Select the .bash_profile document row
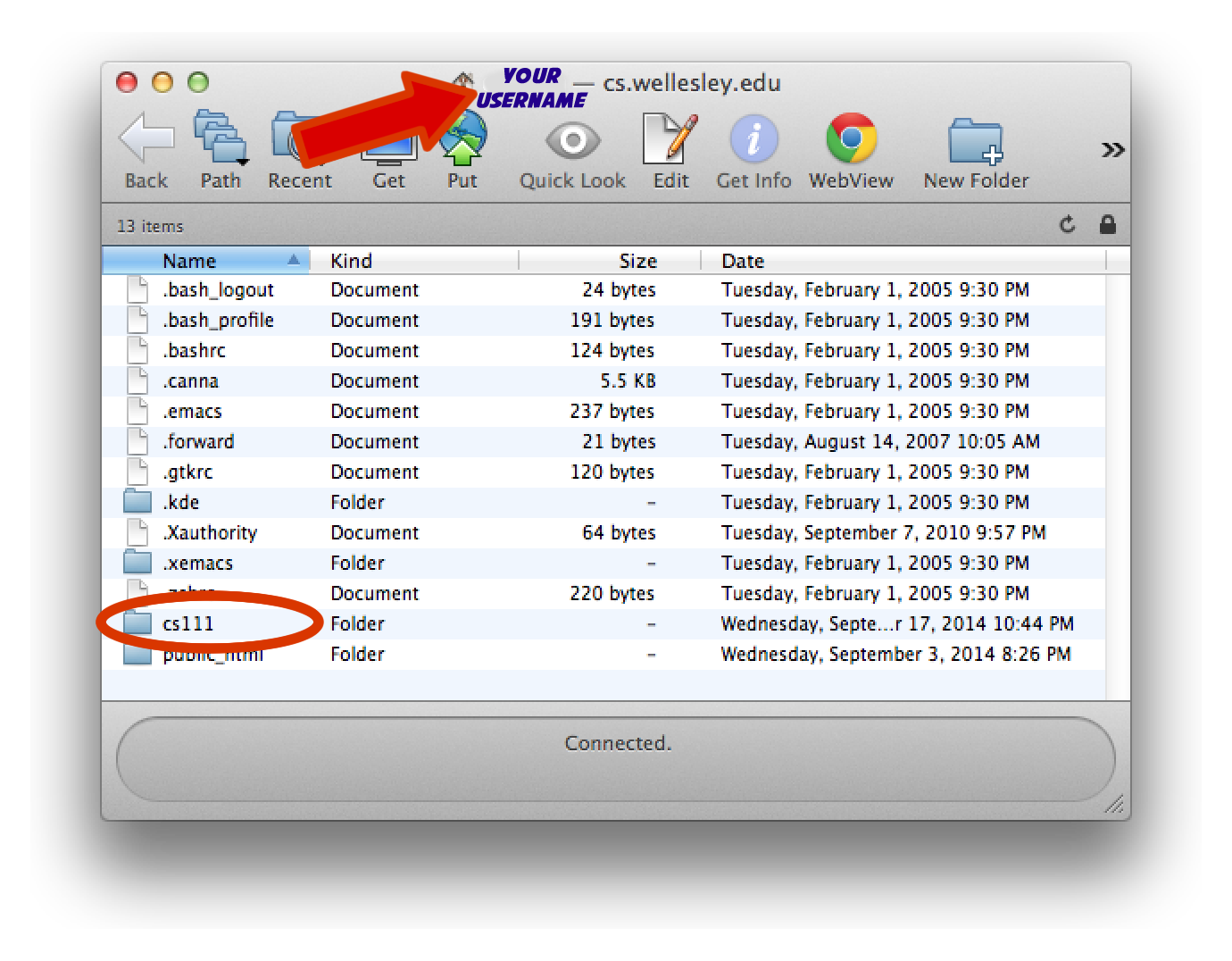Image resolution: width=1232 pixels, height=961 pixels. click(x=218, y=321)
